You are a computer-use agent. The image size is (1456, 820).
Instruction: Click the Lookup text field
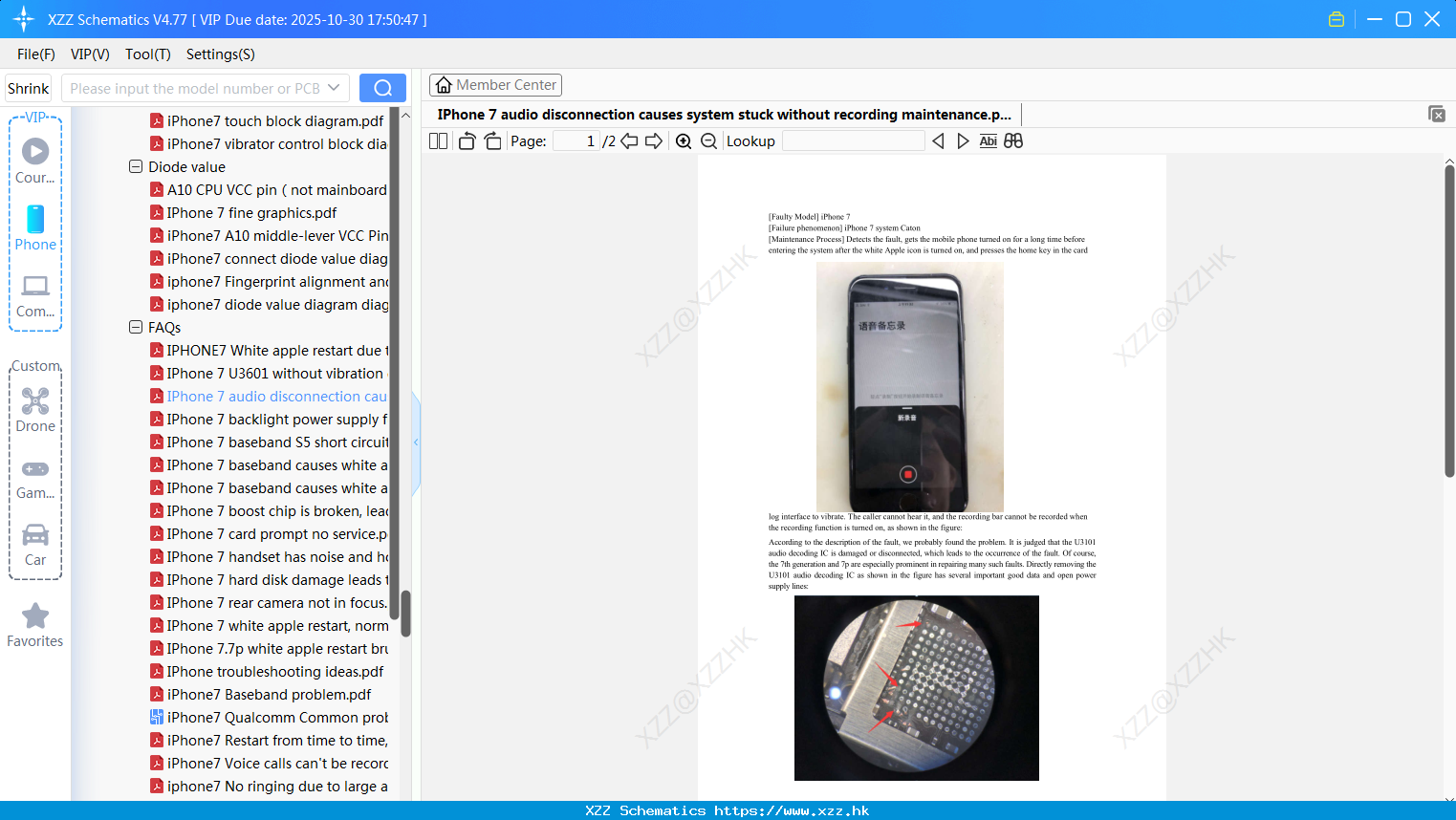pyautogui.click(x=853, y=140)
